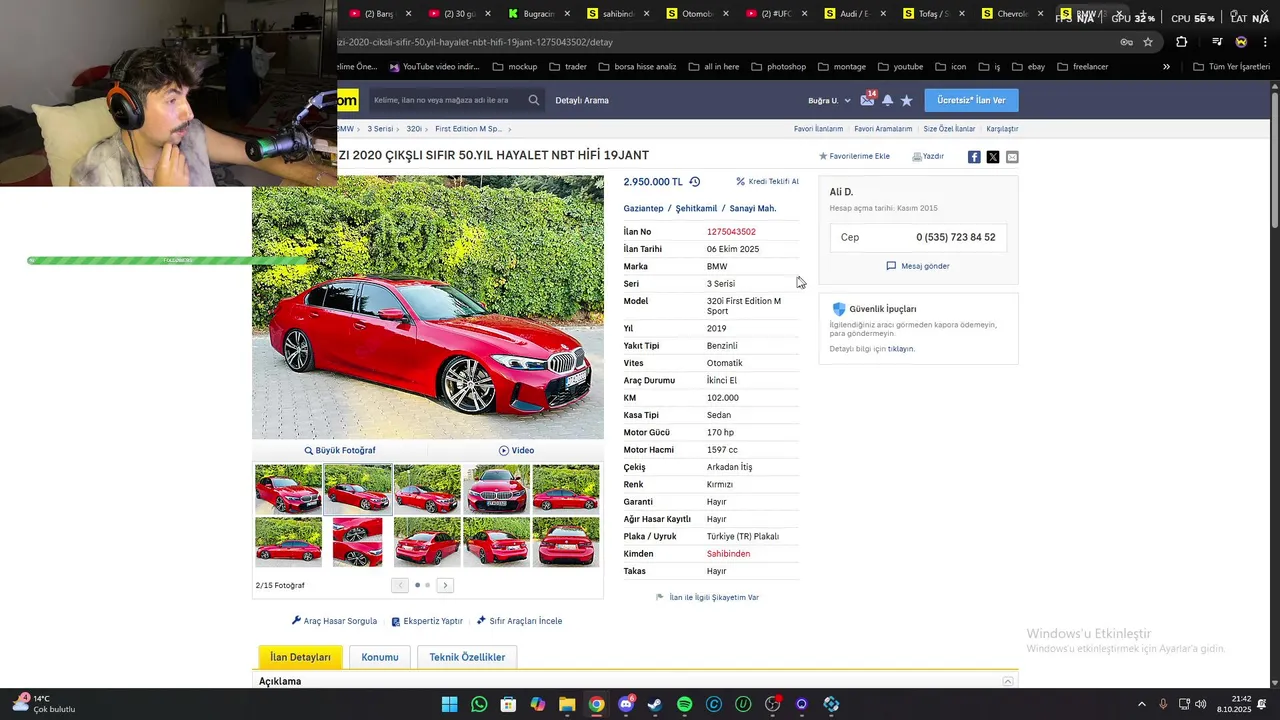Open montage bookmarks folder
1280x720 pixels.
pyautogui.click(x=841, y=67)
